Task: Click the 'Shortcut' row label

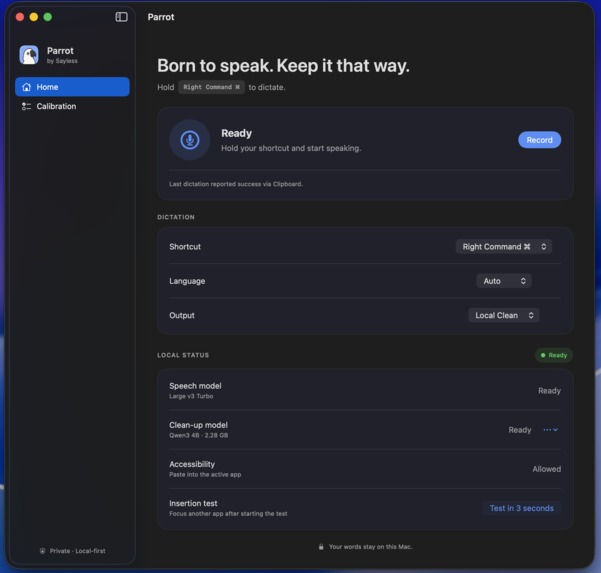Action: 185,246
